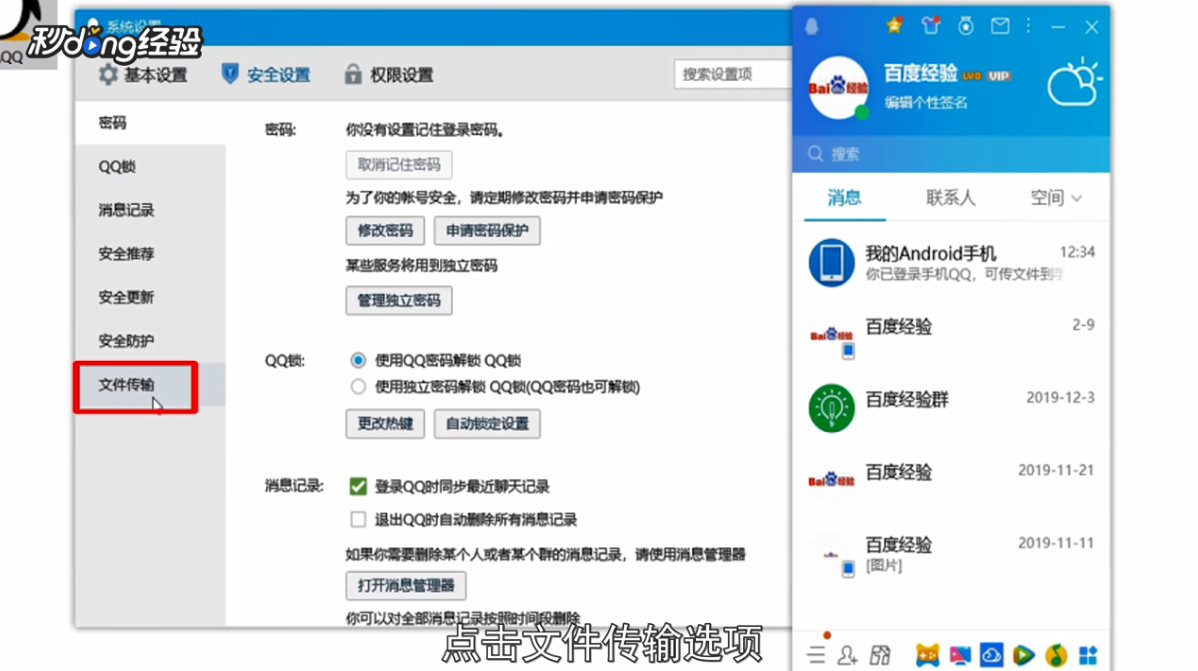Image resolution: width=1198 pixels, height=671 pixels.
Task: Click the search magnifier icon in QQ panel
Action: [x=815, y=154]
